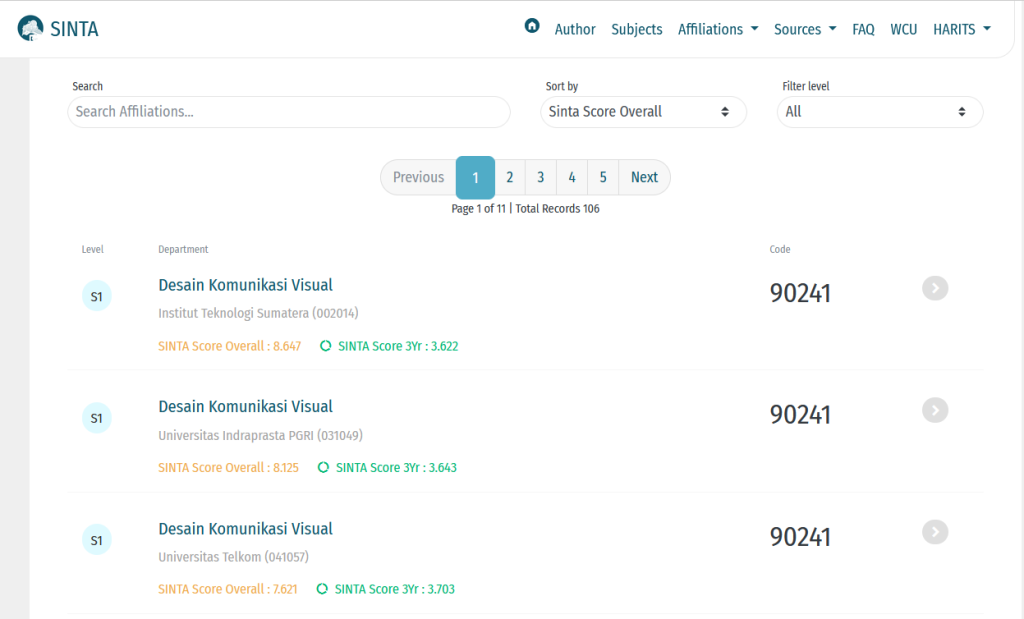The height and width of the screenshot is (619, 1024).
Task: Open the Subjects page
Action: [637, 29]
